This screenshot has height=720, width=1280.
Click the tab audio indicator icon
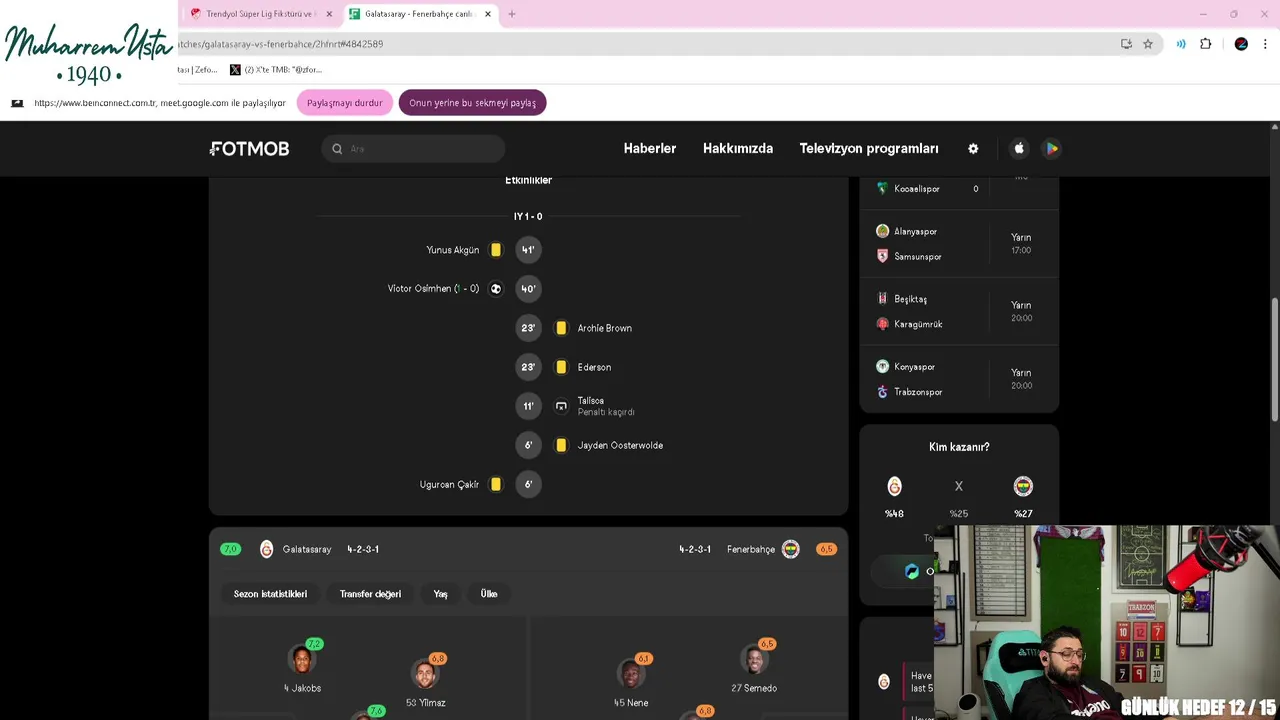tap(1181, 44)
